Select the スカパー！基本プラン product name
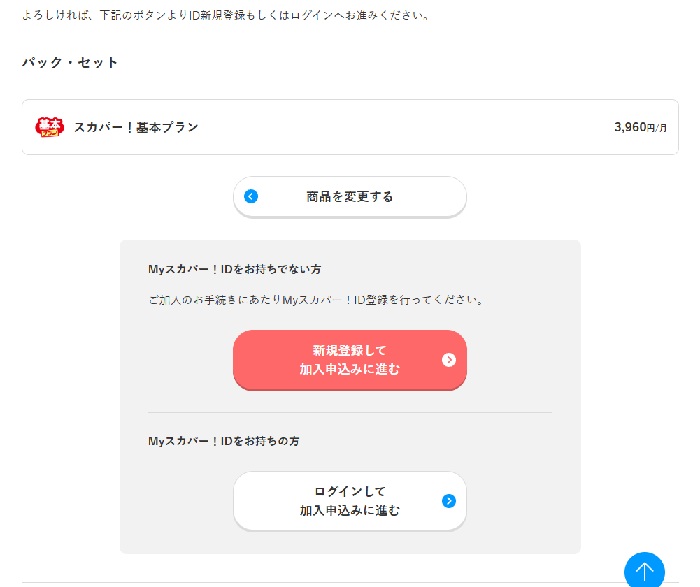Viewport: 700px width, 587px height. click(136, 127)
